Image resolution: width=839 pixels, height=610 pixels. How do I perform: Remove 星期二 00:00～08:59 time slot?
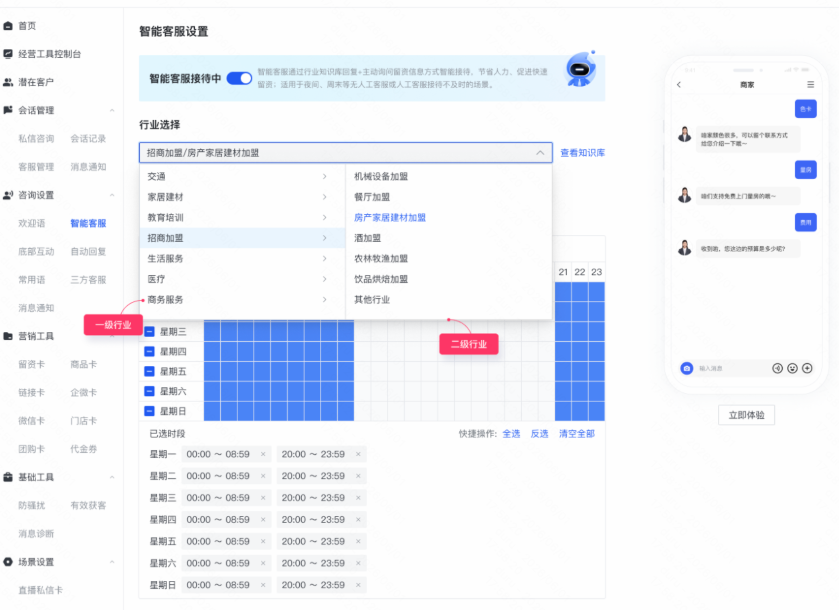click(263, 476)
